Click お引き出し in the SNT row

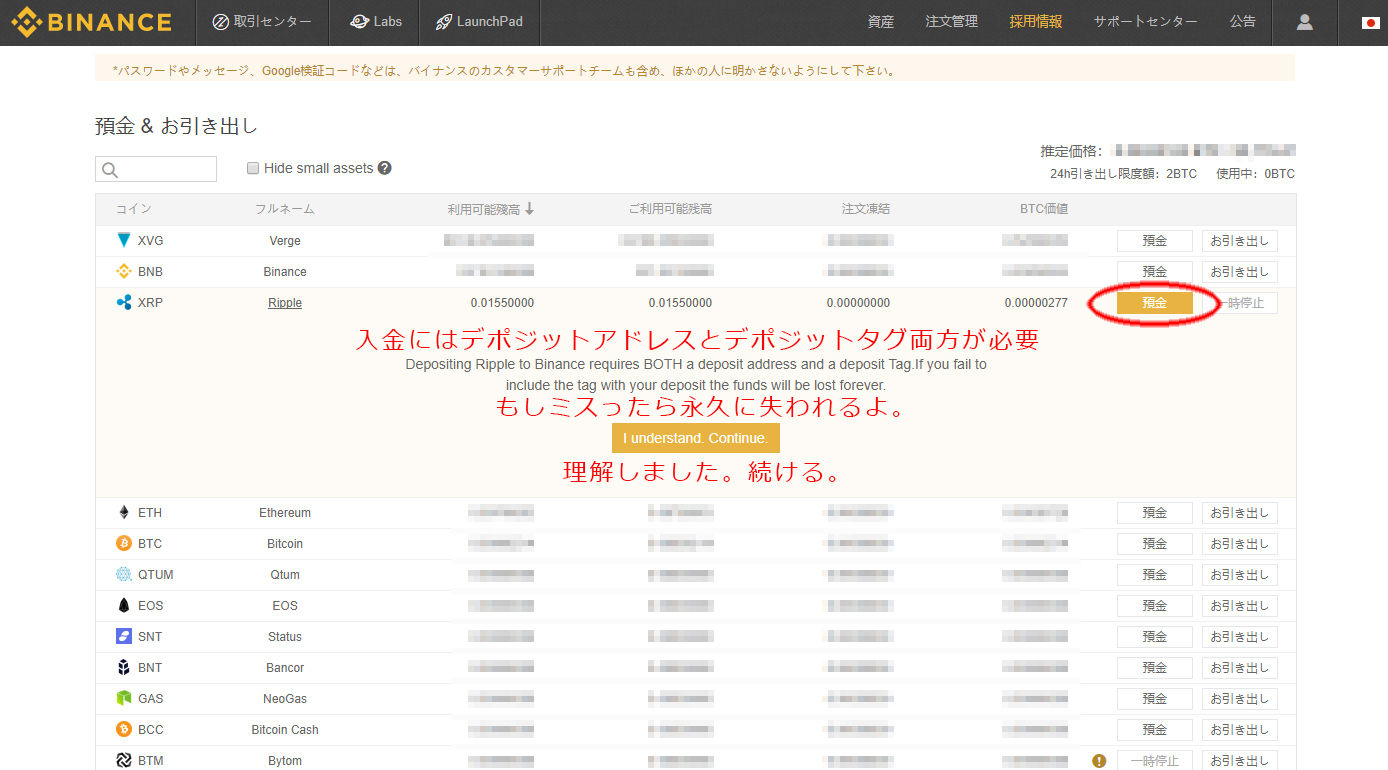tap(1240, 636)
